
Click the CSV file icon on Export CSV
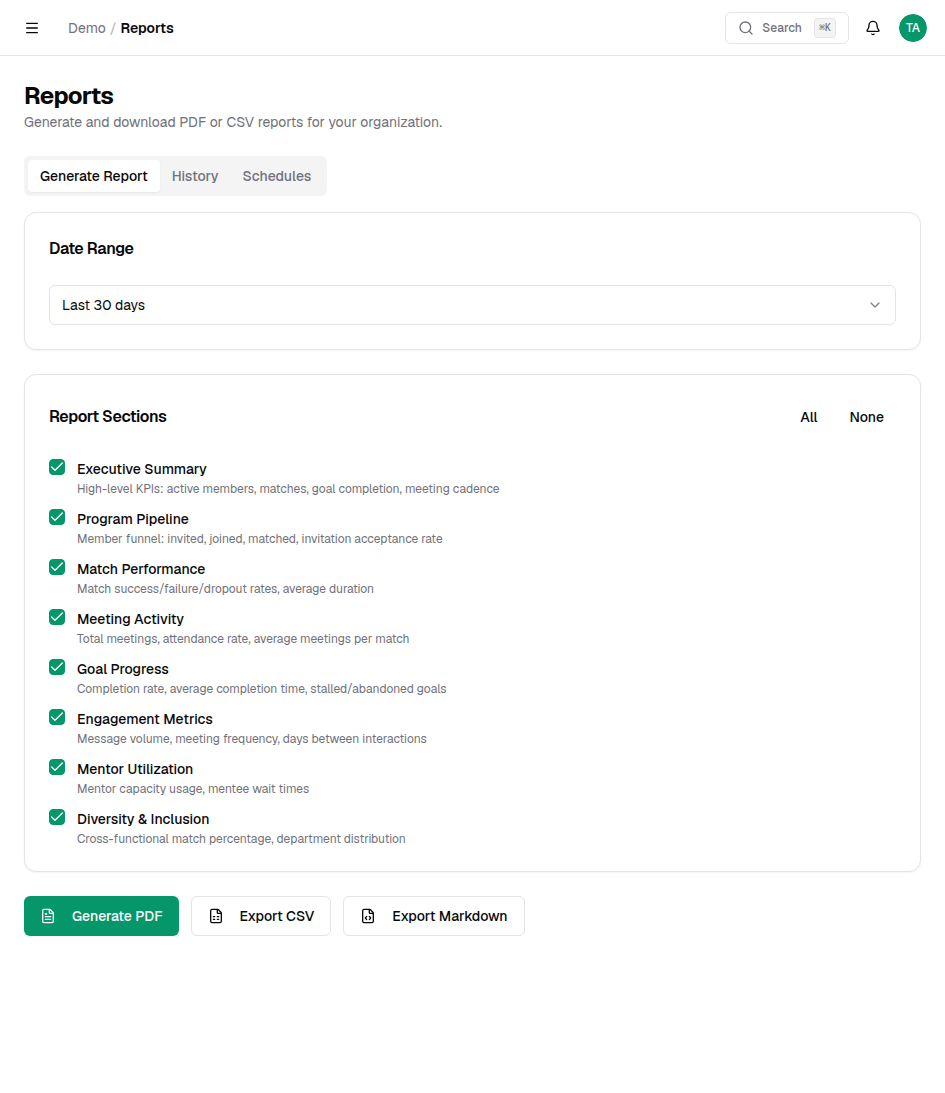click(x=218, y=915)
